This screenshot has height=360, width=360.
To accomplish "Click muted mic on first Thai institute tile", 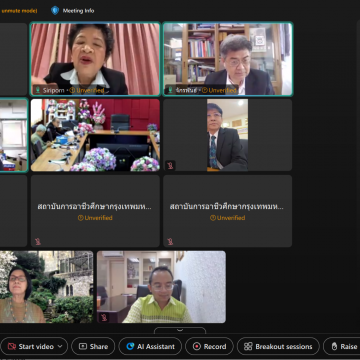I will coord(38,242).
